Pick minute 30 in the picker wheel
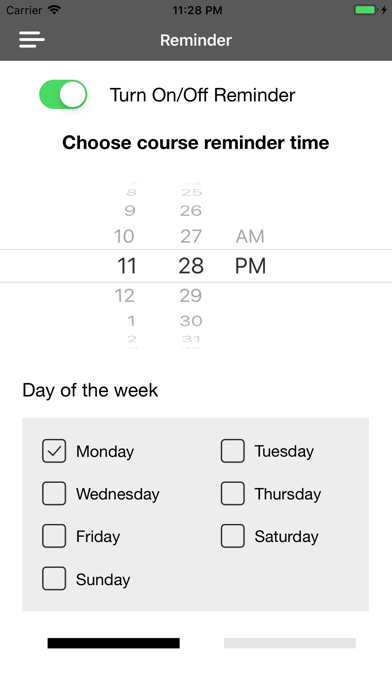Viewport: 392px width, 696px height. point(191,320)
